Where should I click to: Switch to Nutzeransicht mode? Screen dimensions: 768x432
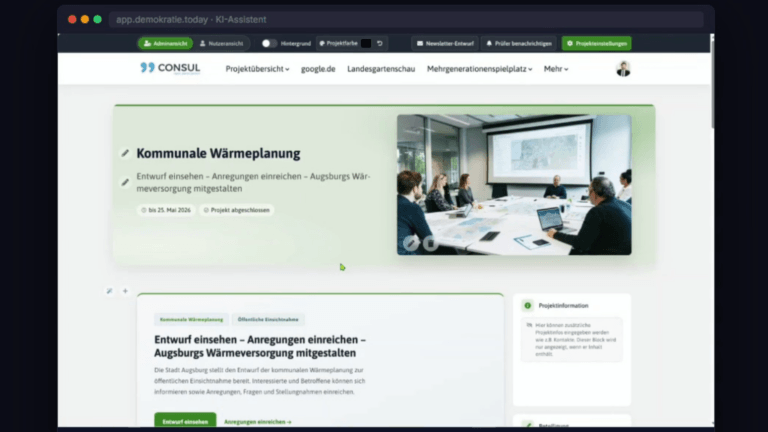(221, 44)
